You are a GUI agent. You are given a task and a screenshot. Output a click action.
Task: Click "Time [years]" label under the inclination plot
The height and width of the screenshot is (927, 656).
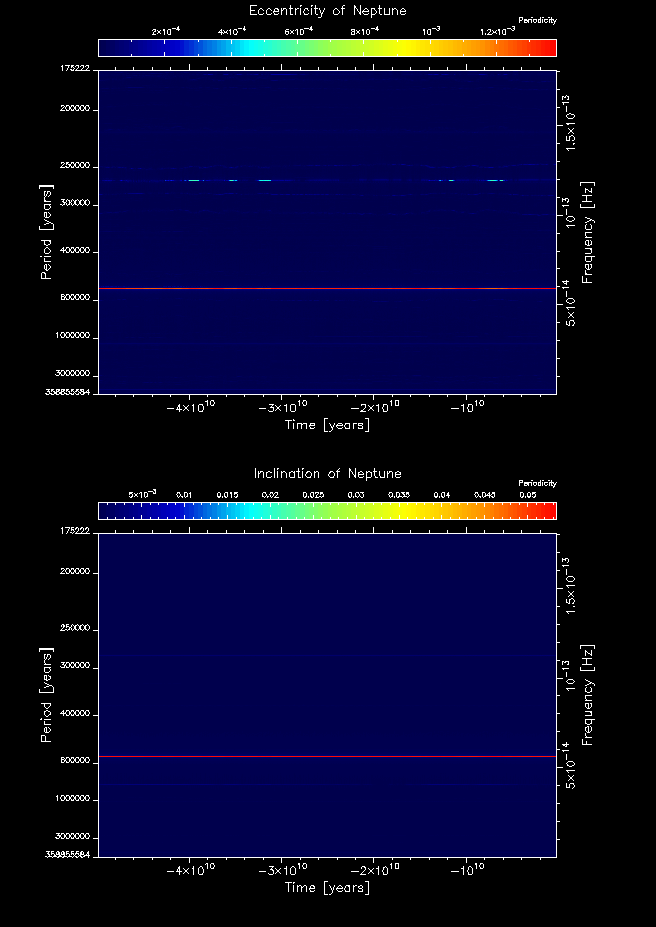click(x=327, y=887)
